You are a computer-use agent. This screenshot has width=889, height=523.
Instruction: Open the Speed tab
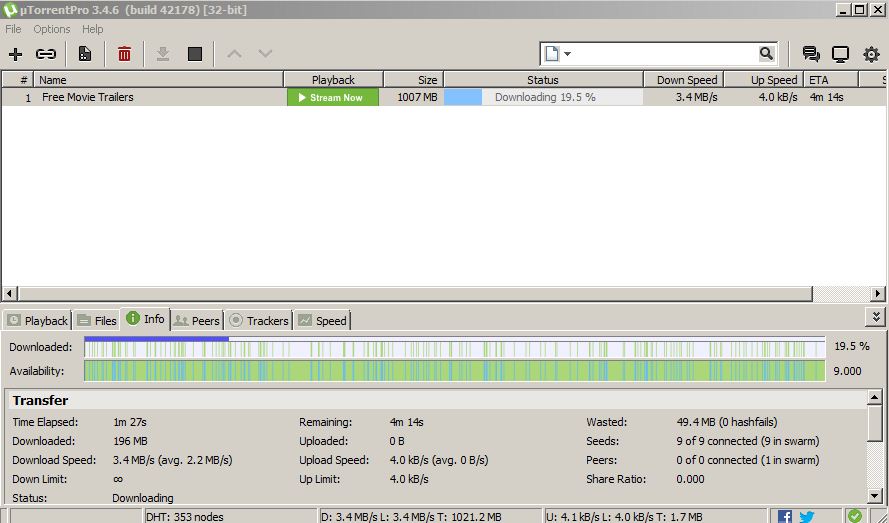[x=323, y=320]
